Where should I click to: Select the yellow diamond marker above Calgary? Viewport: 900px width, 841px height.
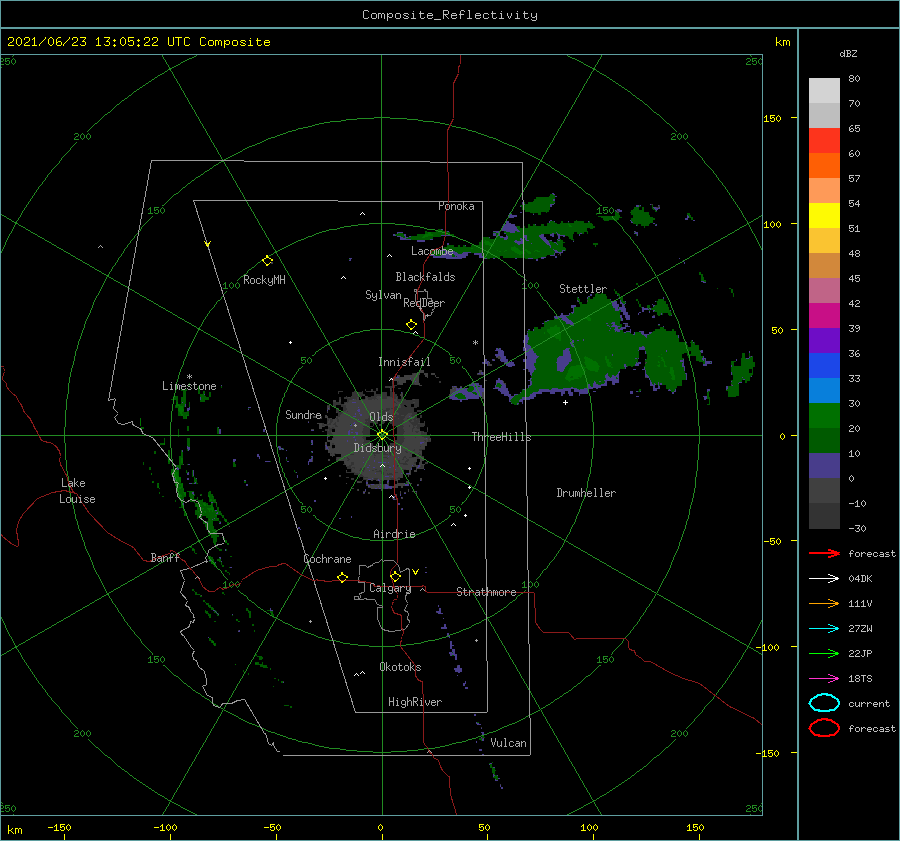(x=395, y=576)
